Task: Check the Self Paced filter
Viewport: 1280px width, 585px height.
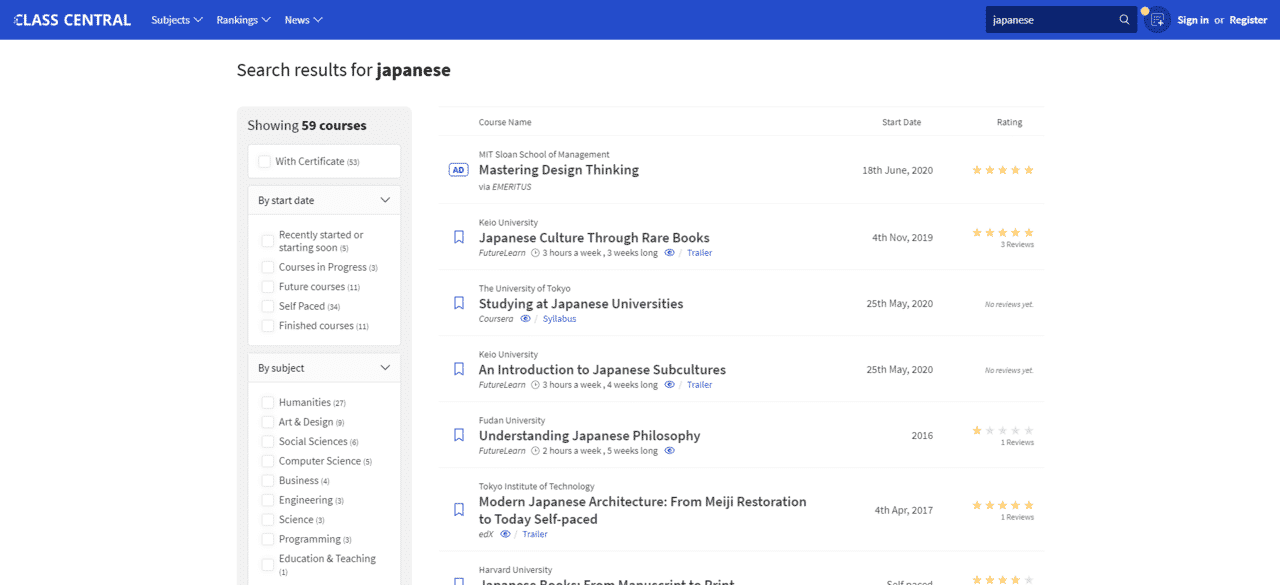Action: coord(268,306)
